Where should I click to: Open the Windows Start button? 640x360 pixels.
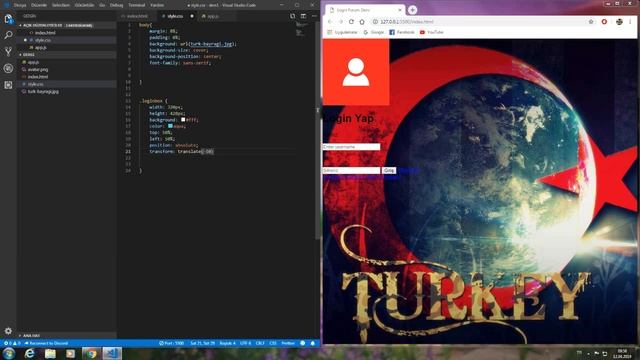[x=9, y=353]
